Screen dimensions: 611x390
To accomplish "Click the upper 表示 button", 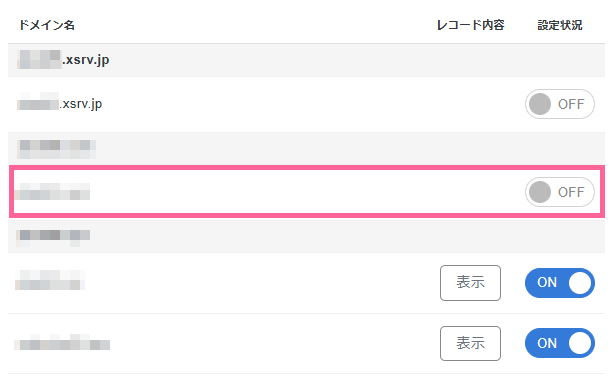I will (x=470, y=283).
